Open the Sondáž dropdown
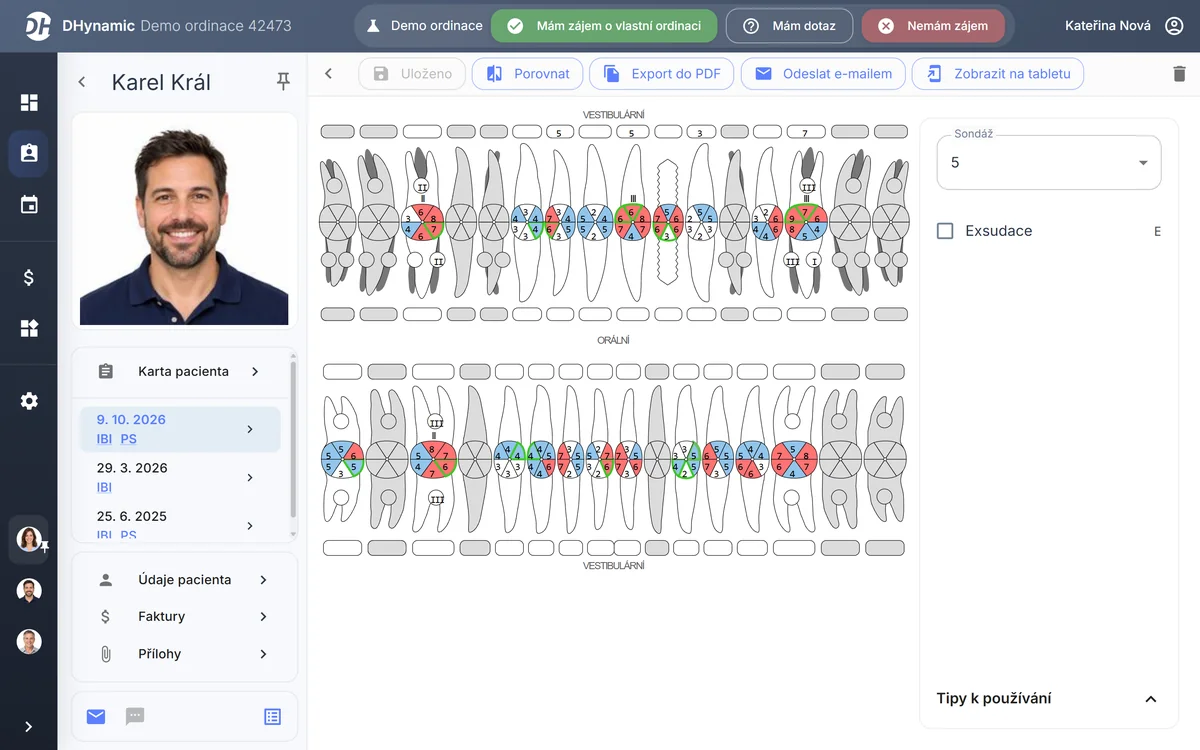This screenshot has width=1200, height=750. 1049,162
